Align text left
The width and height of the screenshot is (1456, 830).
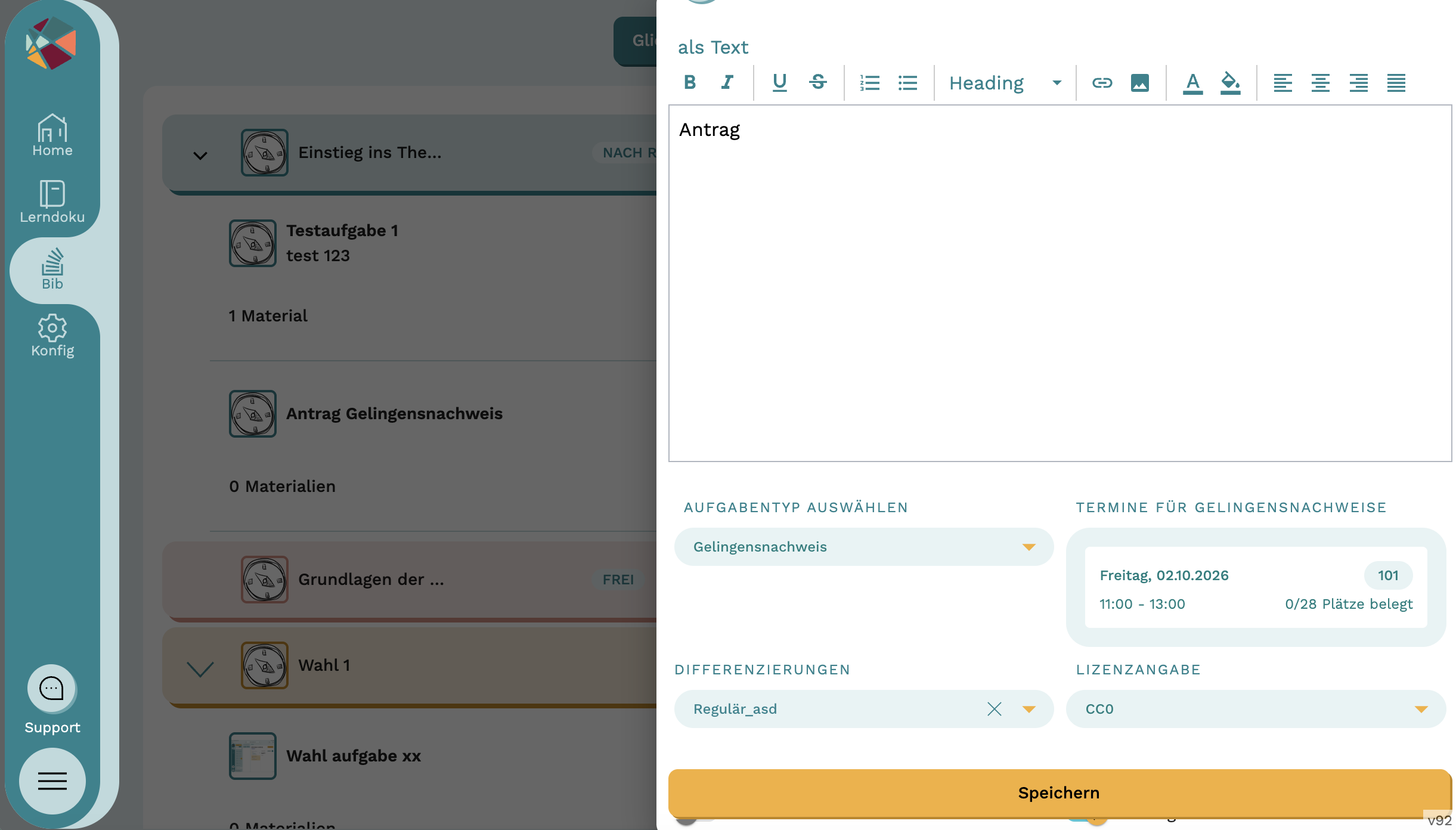click(x=1283, y=82)
